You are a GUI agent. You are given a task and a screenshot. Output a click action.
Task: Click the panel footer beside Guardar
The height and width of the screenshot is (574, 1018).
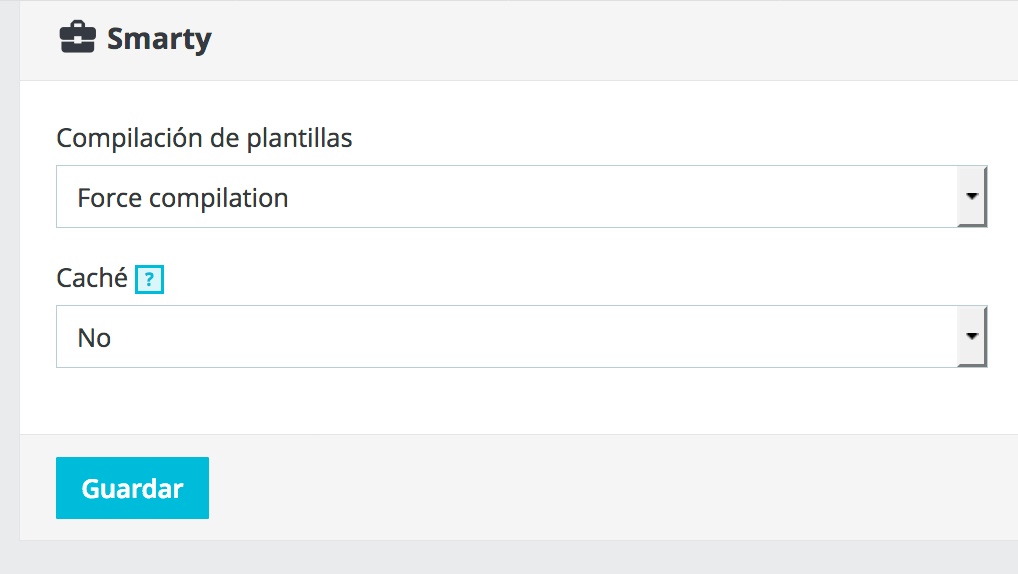(610, 488)
